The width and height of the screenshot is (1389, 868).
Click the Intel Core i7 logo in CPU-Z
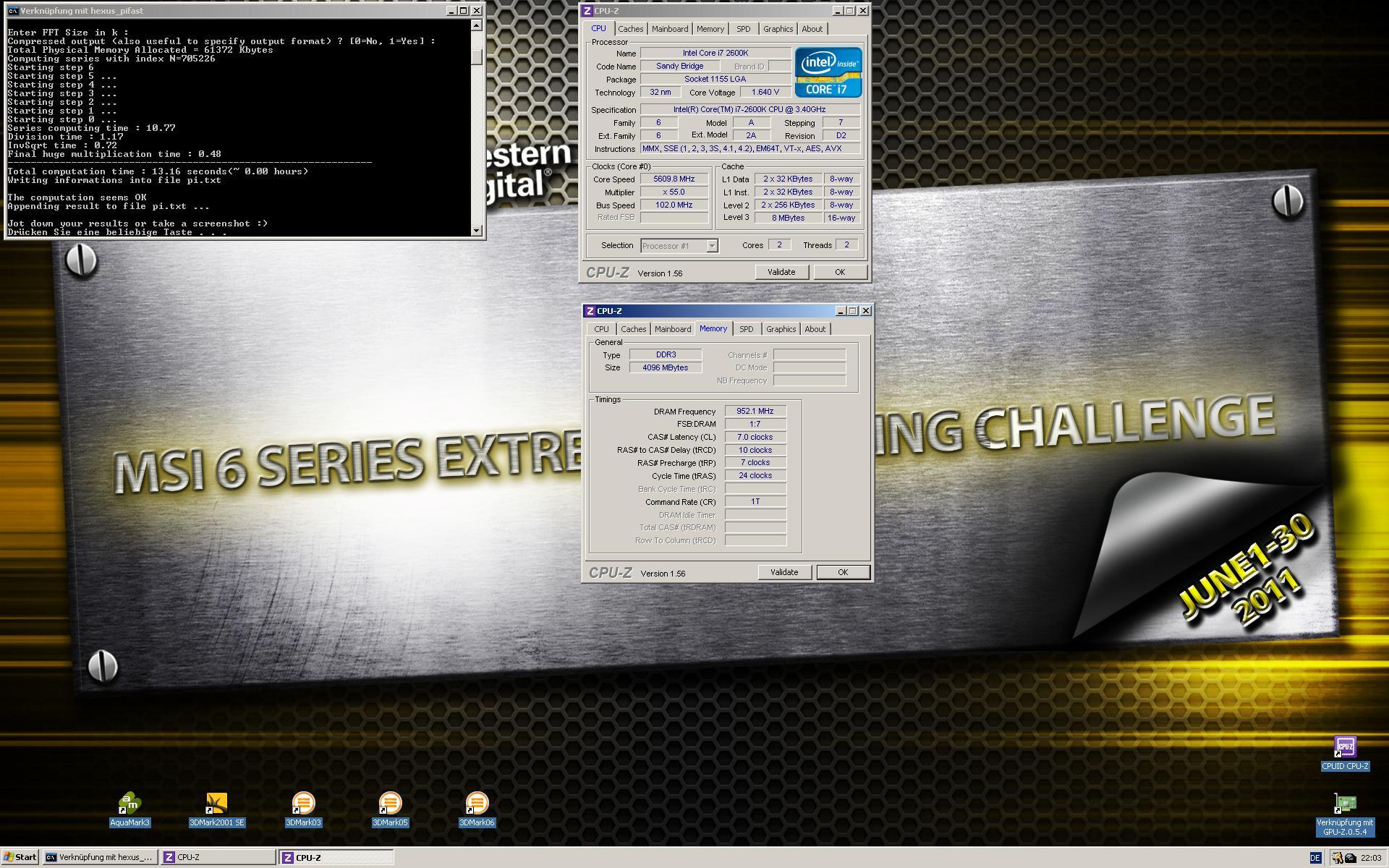click(828, 72)
